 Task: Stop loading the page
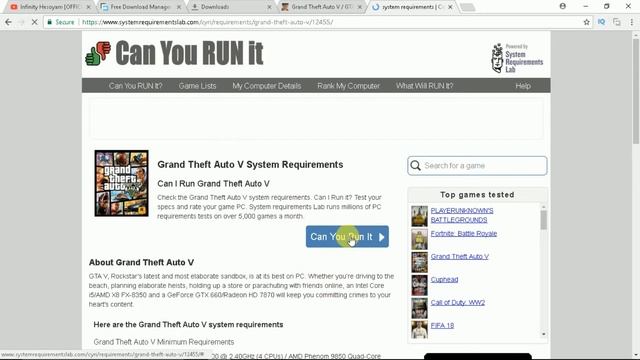(34, 22)
